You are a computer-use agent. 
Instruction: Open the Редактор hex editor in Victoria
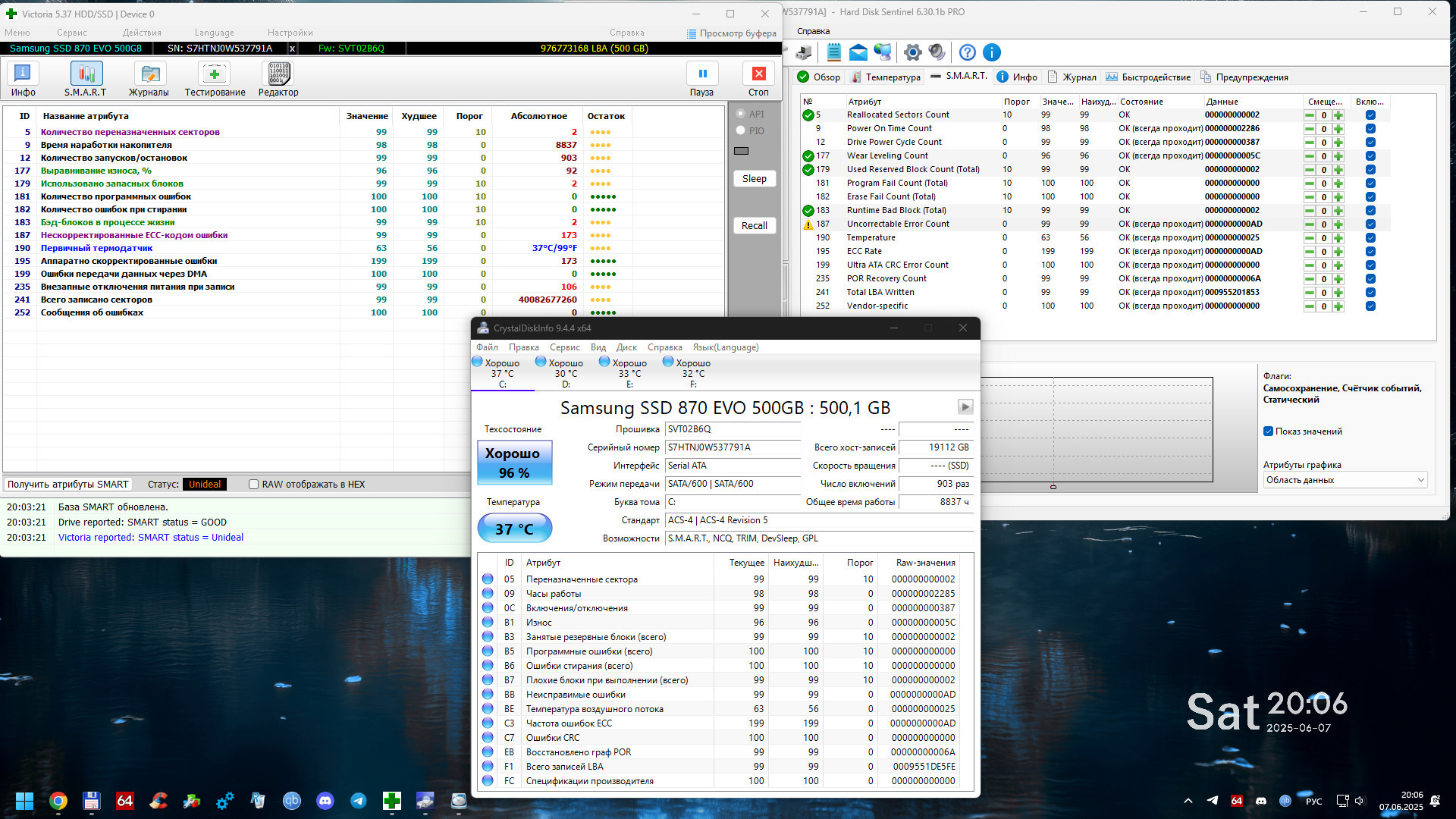click(278, 79)
